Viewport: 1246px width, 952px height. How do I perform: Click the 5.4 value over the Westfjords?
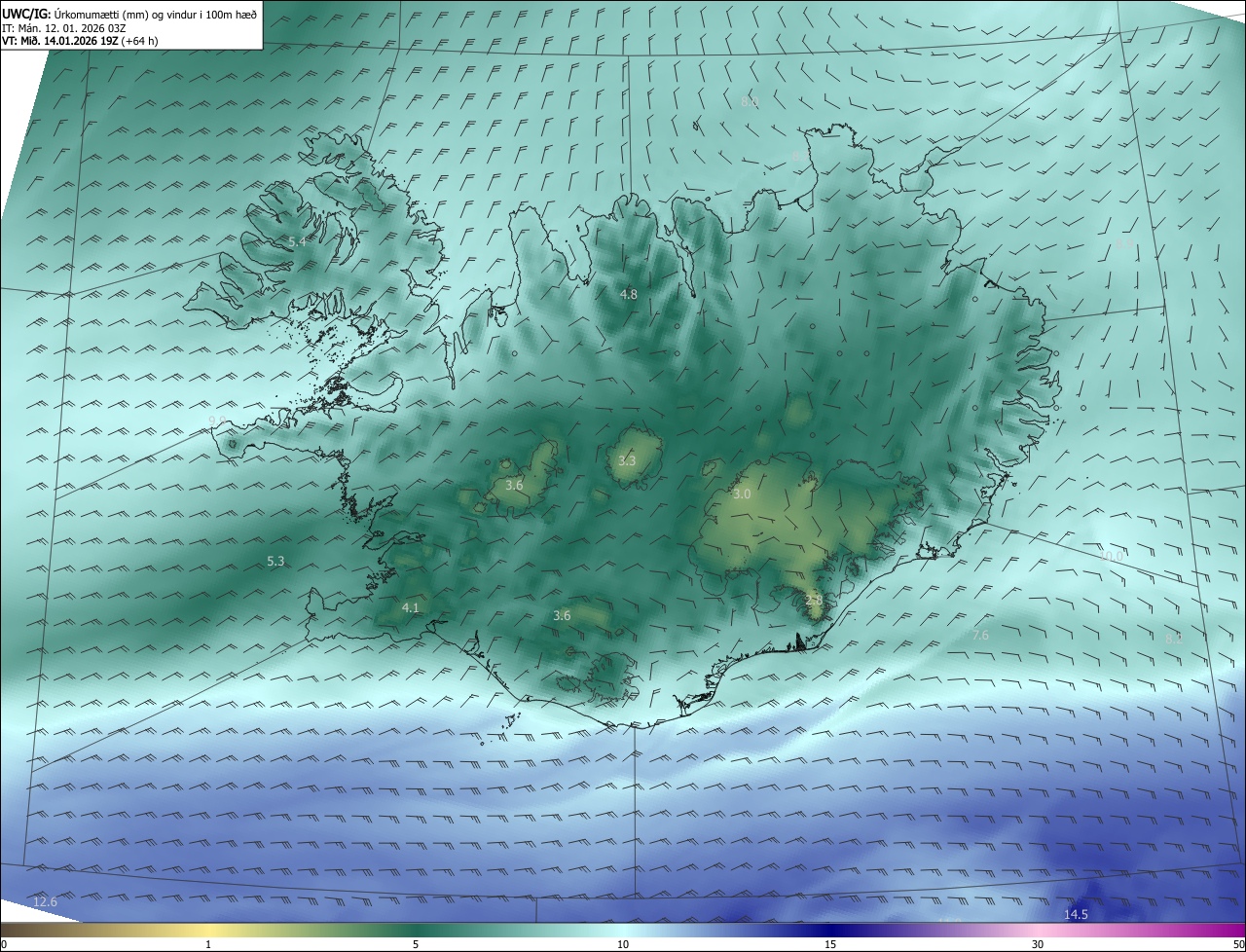click(298, 241)
